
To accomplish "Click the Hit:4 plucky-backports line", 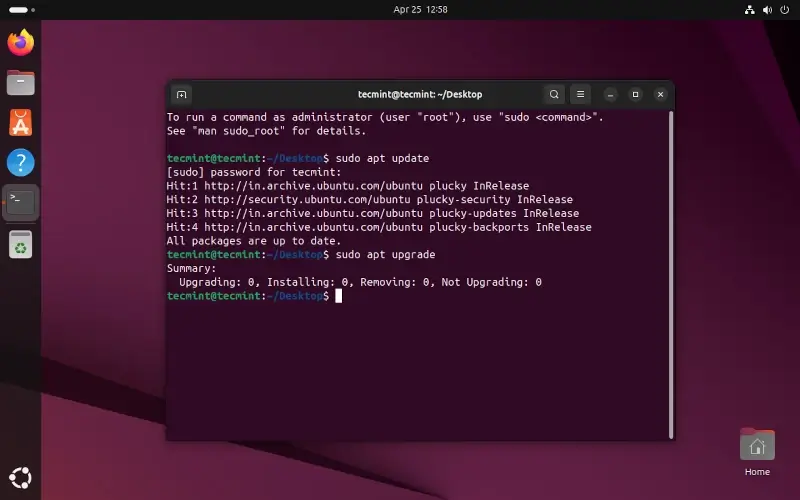I will tap(379, 227).
